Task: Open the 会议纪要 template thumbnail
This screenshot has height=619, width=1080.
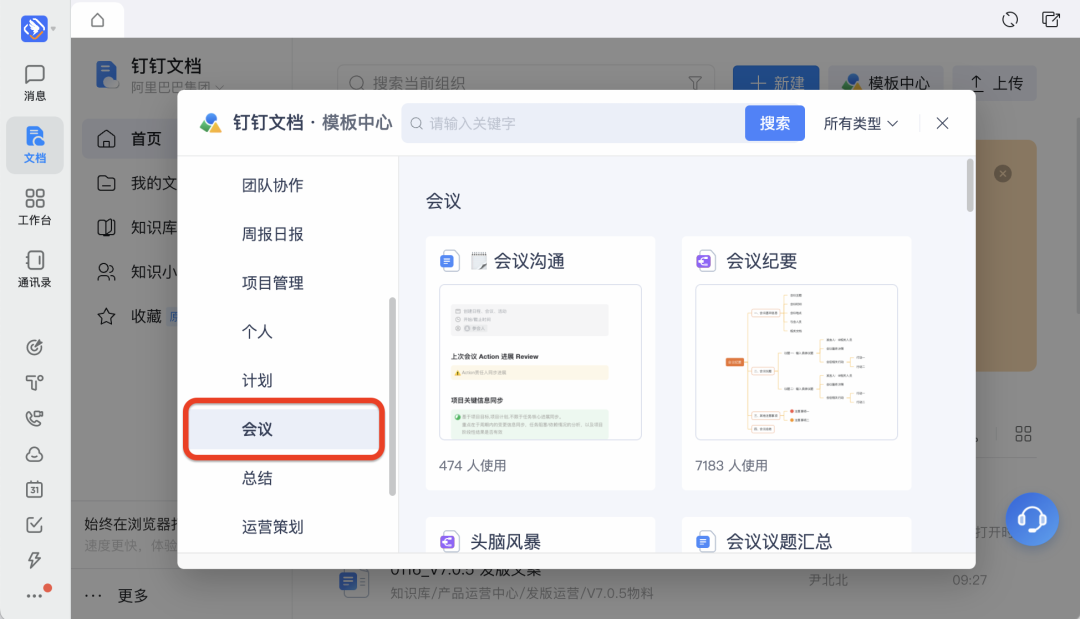Action: point(796,362)
